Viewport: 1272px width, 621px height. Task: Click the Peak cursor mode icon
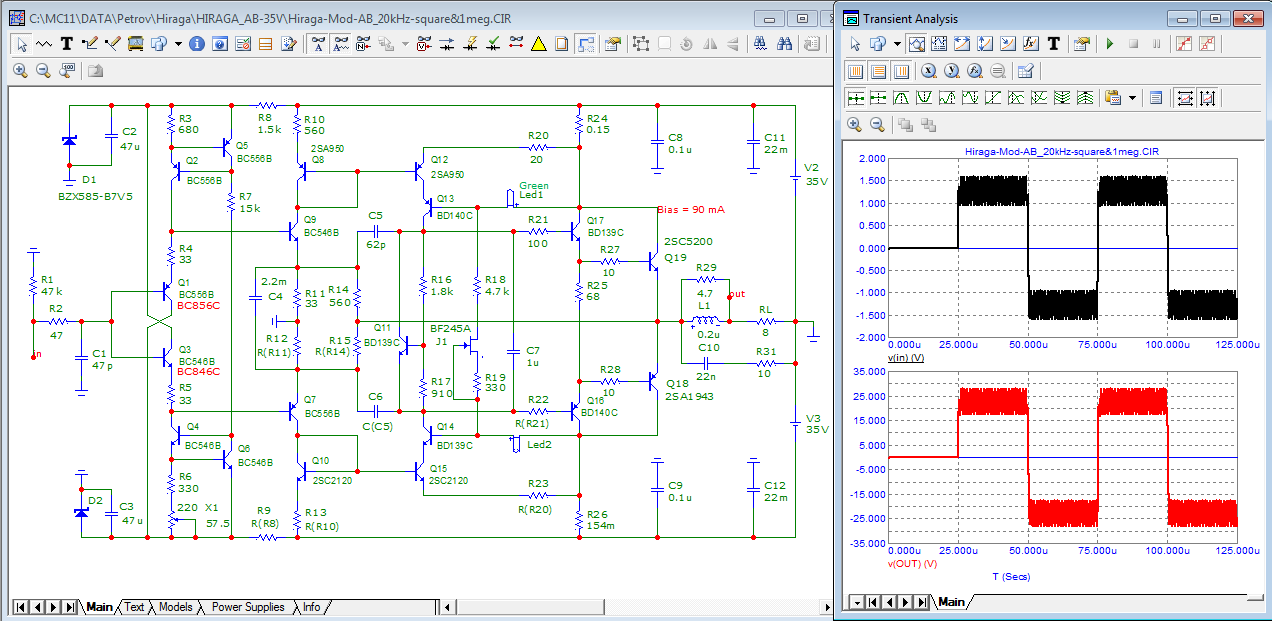click(901, 98)
